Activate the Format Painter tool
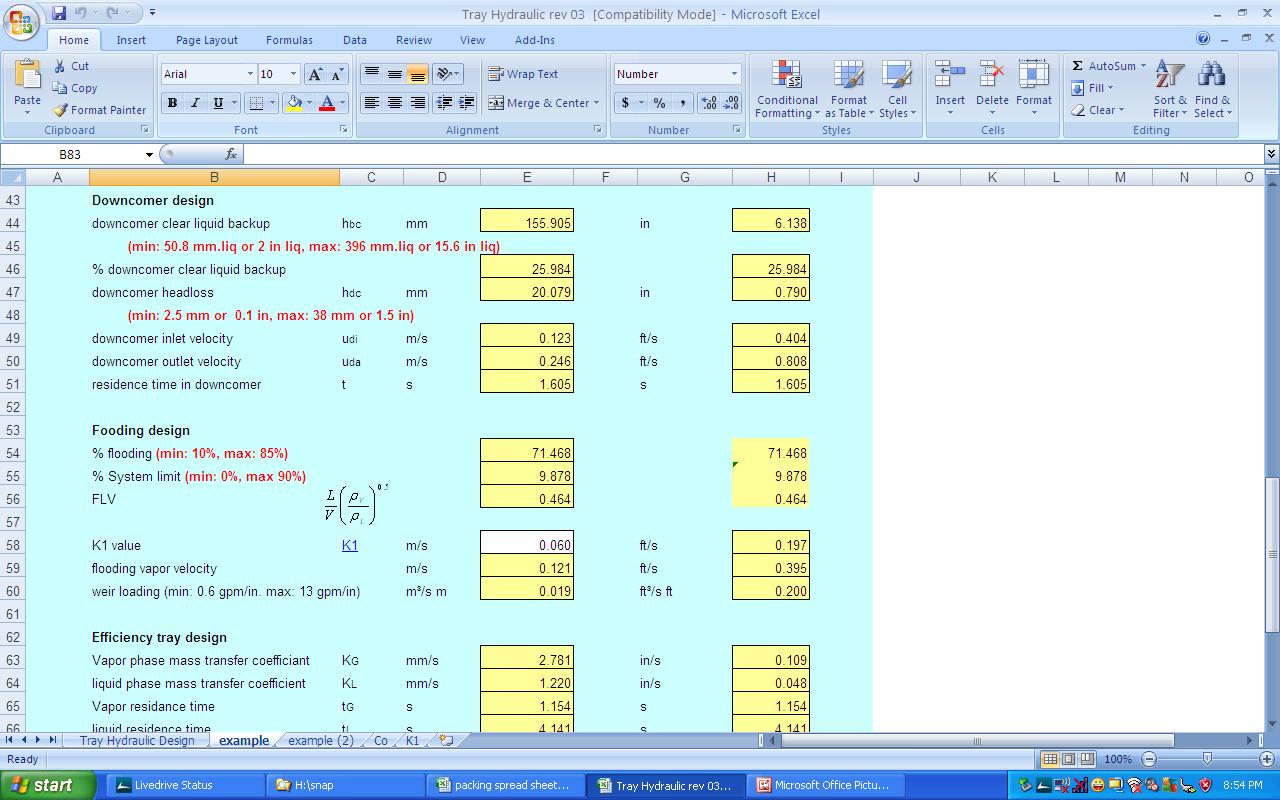The height and width of the screenshot is (800, 1280). pos(100,110)
